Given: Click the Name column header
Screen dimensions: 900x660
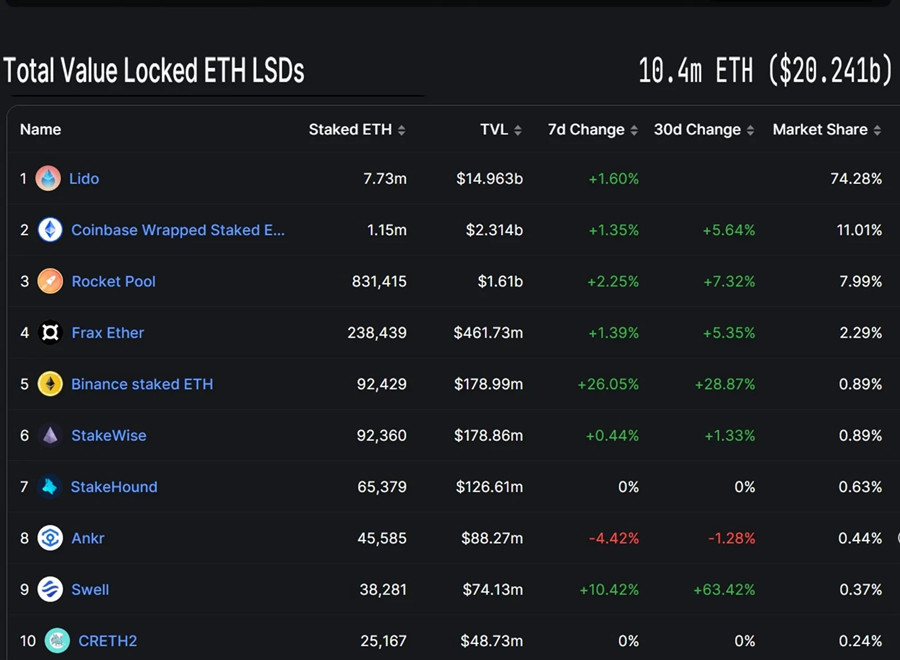Looking at the screenshot, I should 40,129.
